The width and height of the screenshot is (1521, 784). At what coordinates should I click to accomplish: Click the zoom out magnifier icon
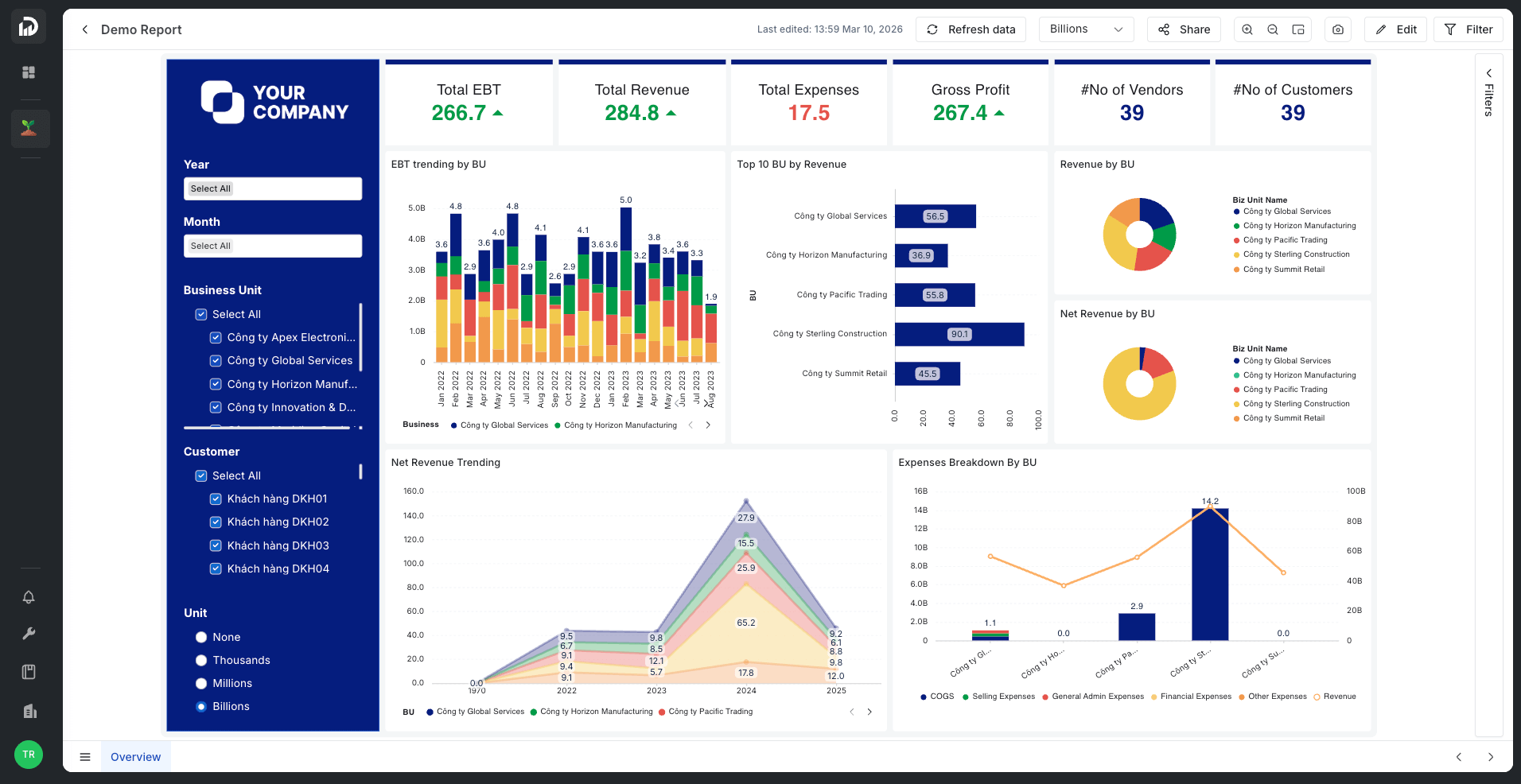[1273, 29]
